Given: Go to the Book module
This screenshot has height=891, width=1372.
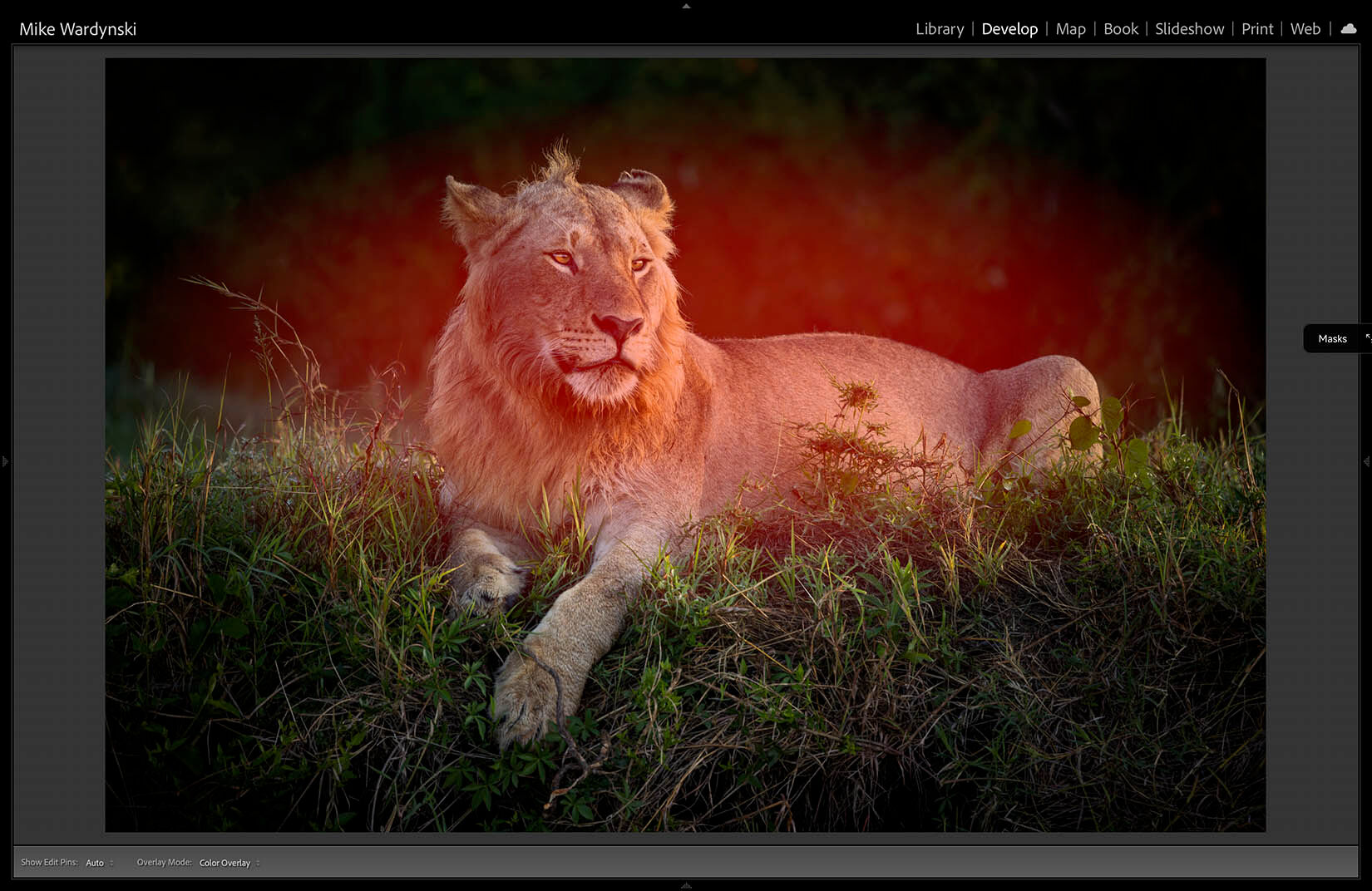Looking at the screenshot, I should coord(1121,29).
